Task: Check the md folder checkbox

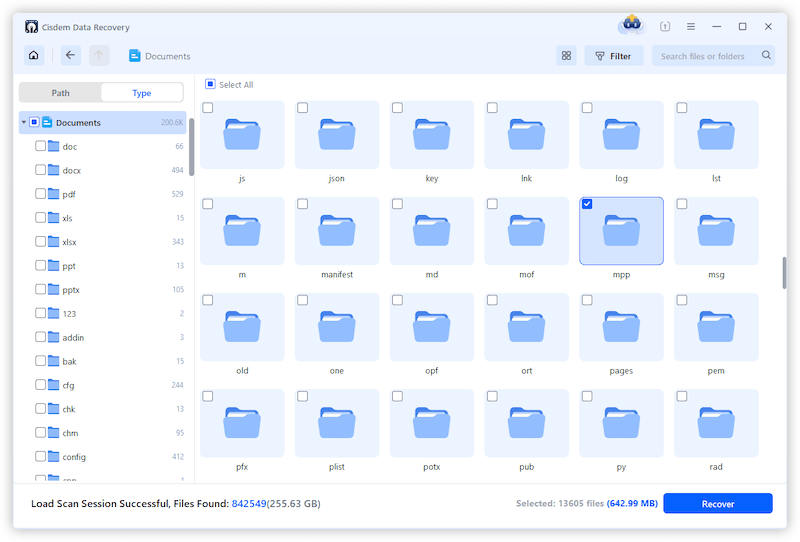Action: point(397,204)
